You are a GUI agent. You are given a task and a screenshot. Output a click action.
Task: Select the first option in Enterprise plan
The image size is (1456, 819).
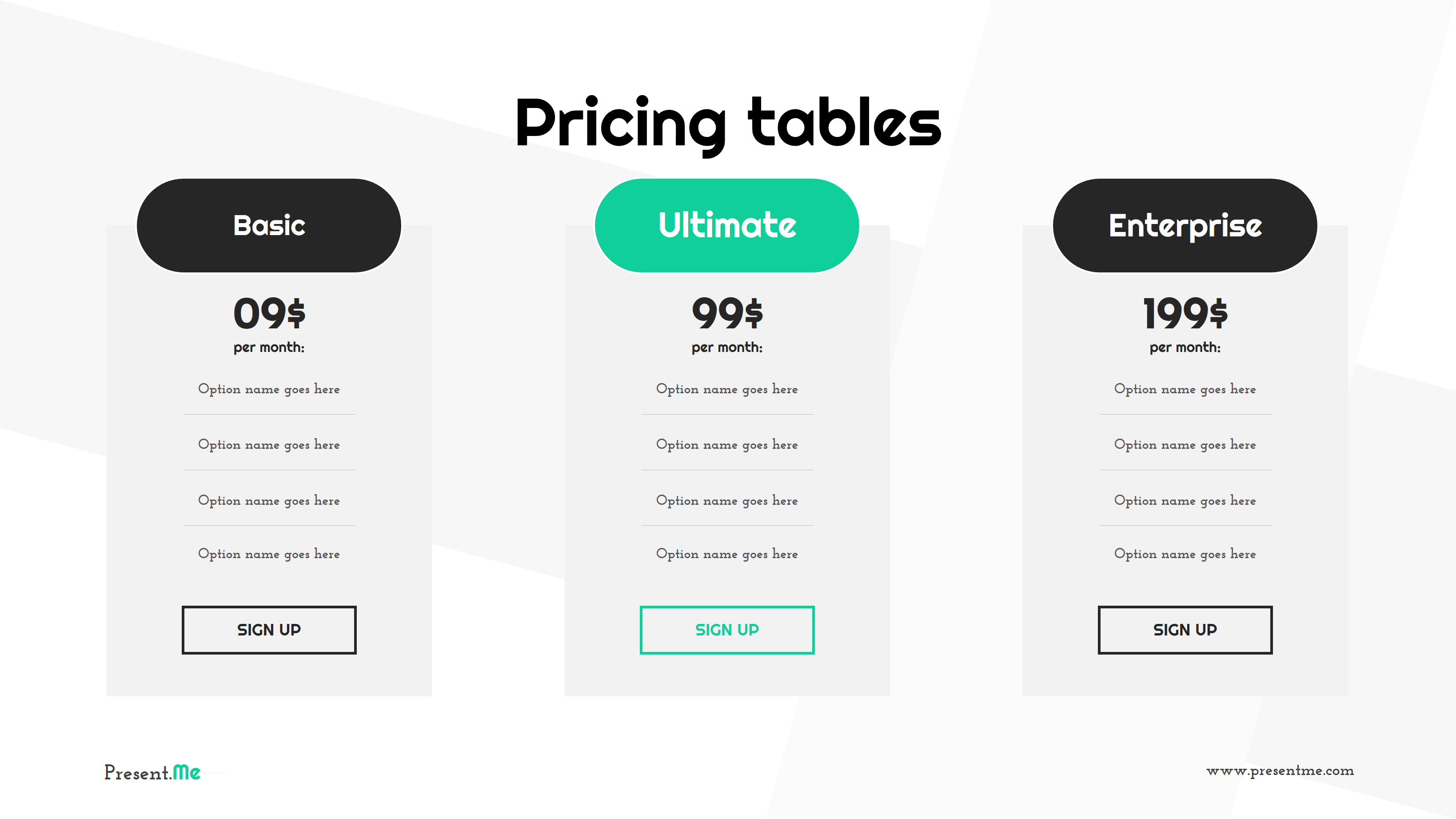click(1185, 389)
